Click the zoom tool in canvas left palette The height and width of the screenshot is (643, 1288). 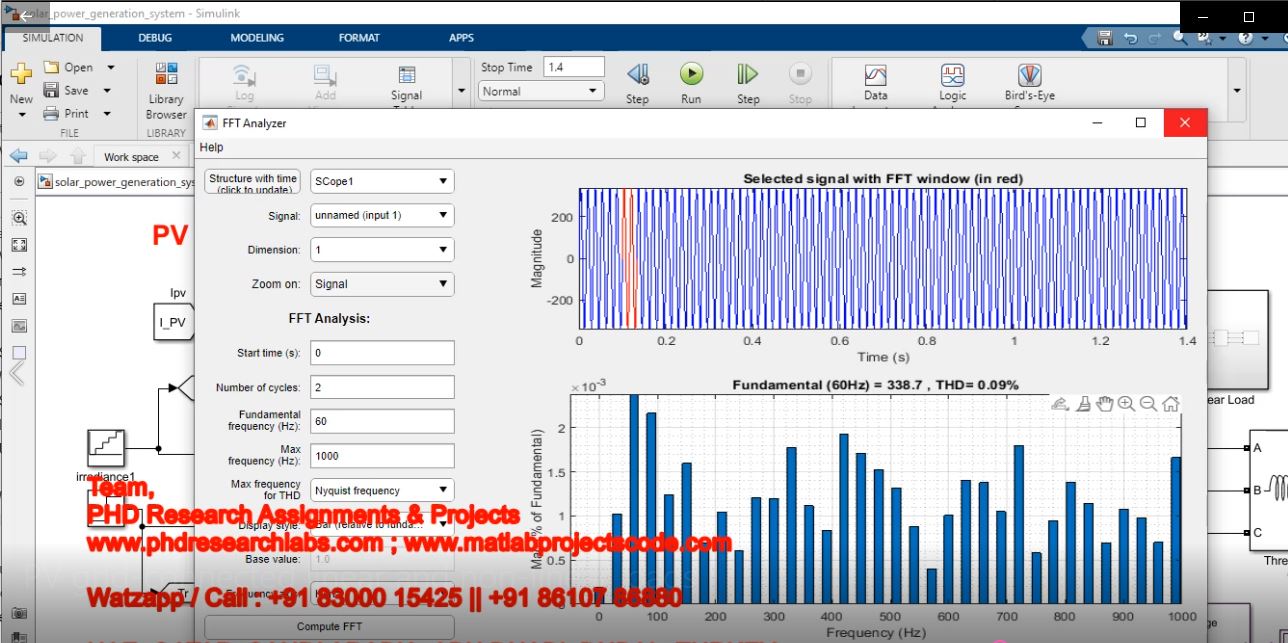click(x=19, y=218)
